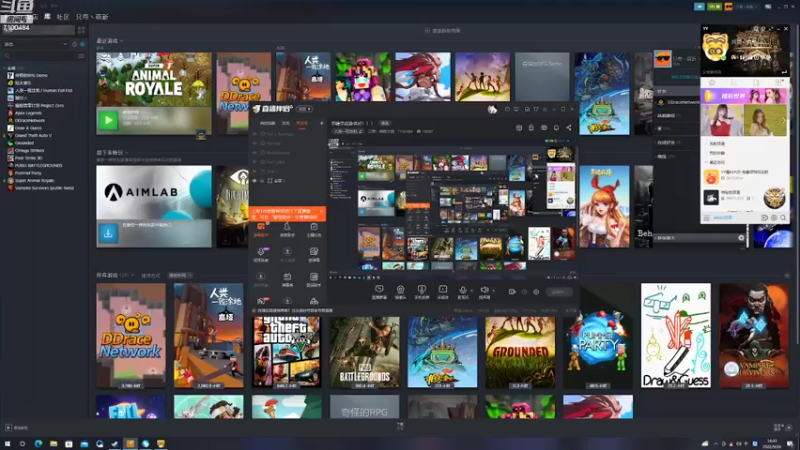Open Grand Theft Auto V cover thumbnail
The height and width of the screenshot is (450, 800).
(287, 352)
